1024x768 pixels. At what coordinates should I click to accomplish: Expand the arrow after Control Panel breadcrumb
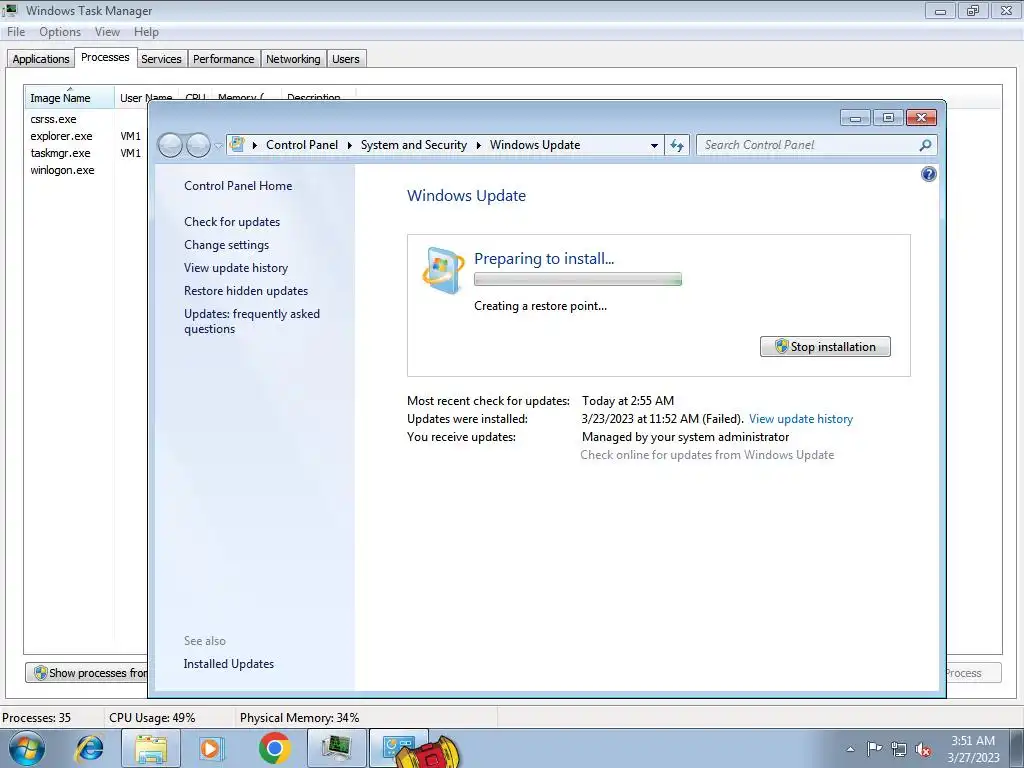pos(349,145)
